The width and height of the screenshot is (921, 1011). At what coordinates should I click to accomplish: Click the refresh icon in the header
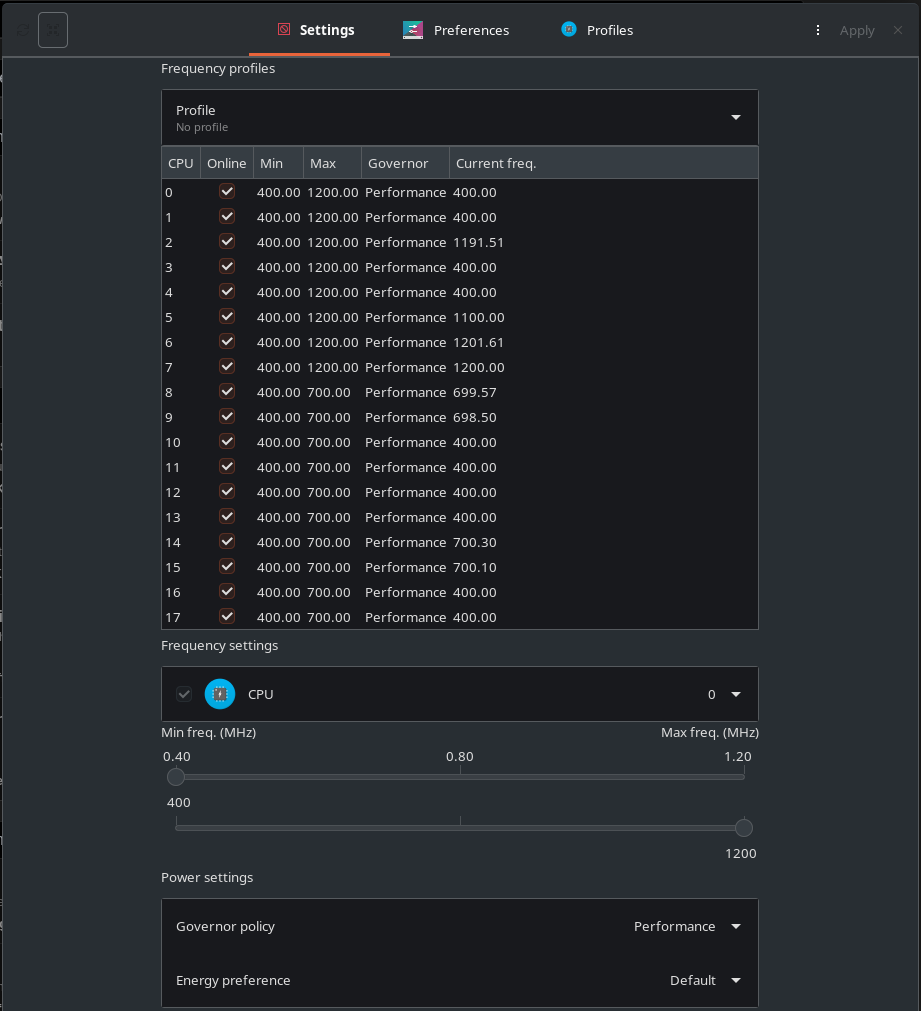click(23, 30)
